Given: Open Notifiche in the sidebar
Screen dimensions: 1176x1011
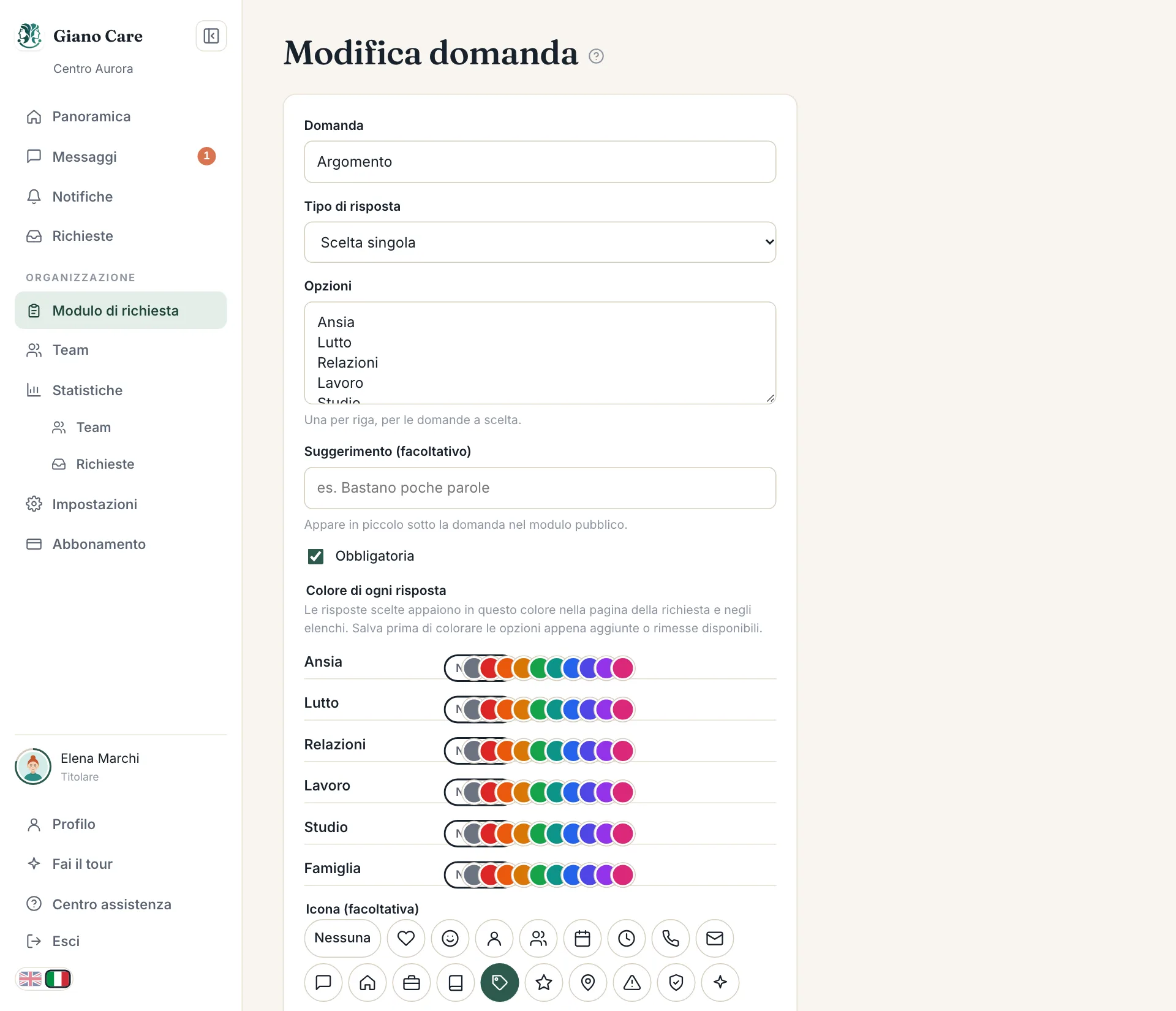Looking at the screenshot, I should tap(121, 197).
